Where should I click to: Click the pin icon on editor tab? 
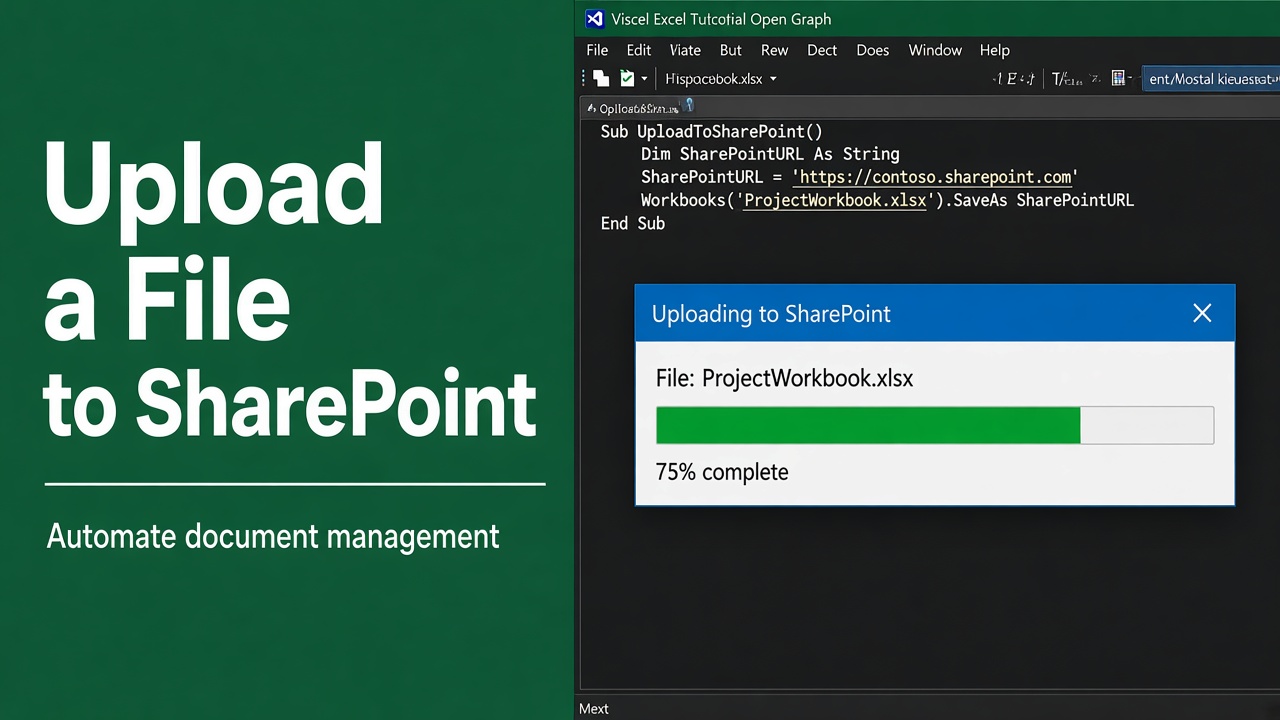(688, 106)
